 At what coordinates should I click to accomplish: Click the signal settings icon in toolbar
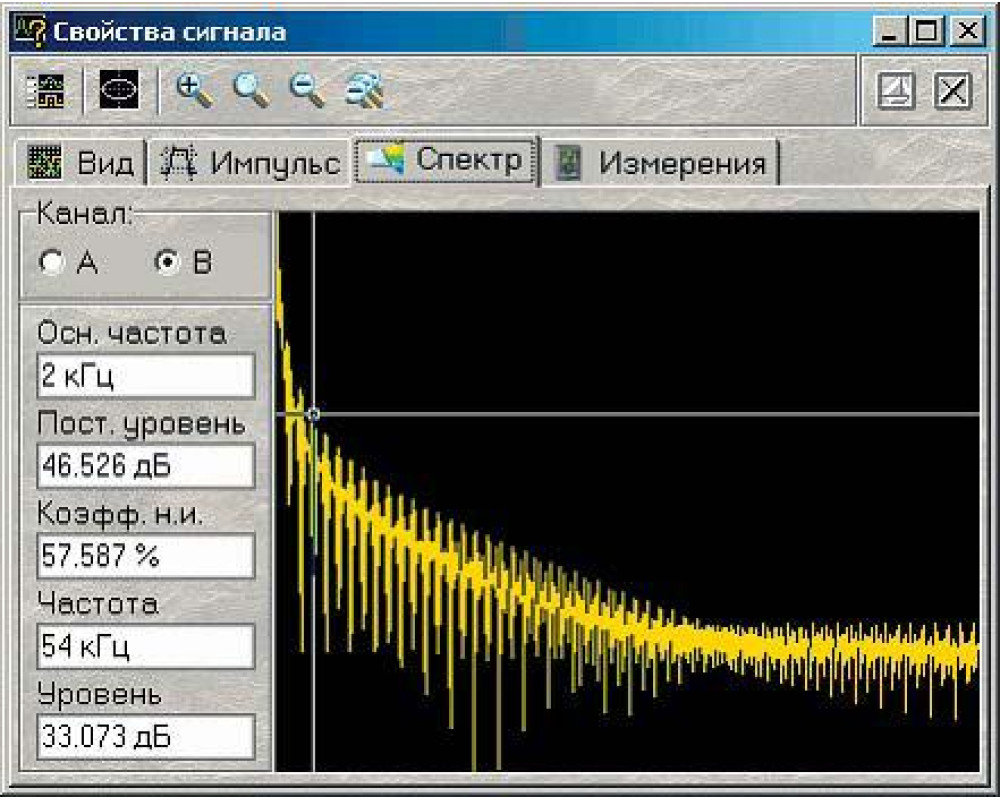tap(44, 91)
